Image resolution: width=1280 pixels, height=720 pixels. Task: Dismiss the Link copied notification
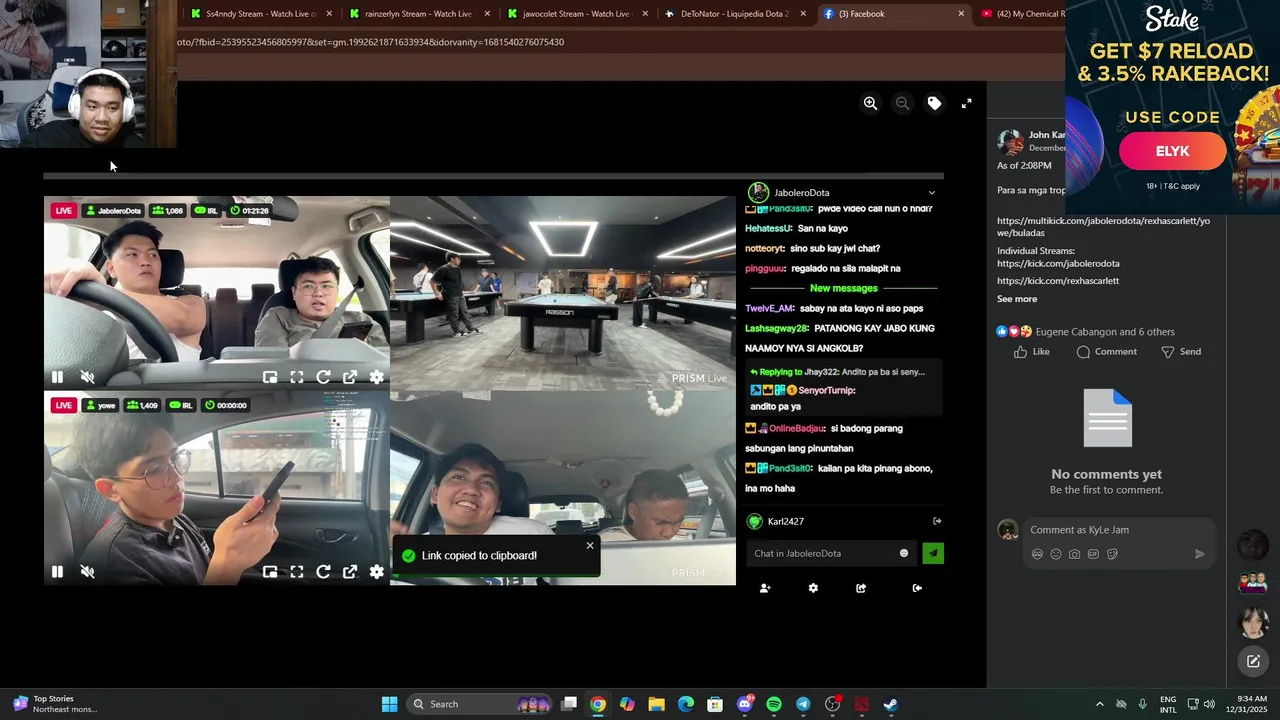[590, 545]
